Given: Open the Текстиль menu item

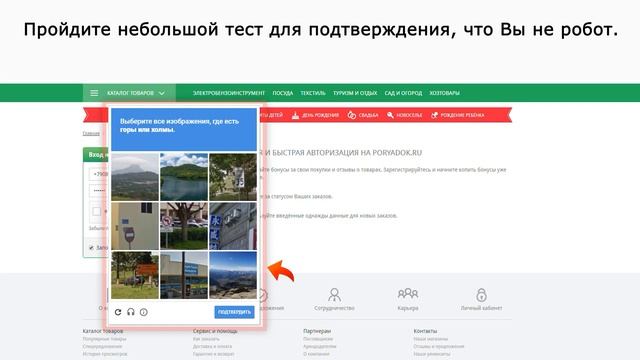Looking at the screenshot, I should [x=313, y=93].
